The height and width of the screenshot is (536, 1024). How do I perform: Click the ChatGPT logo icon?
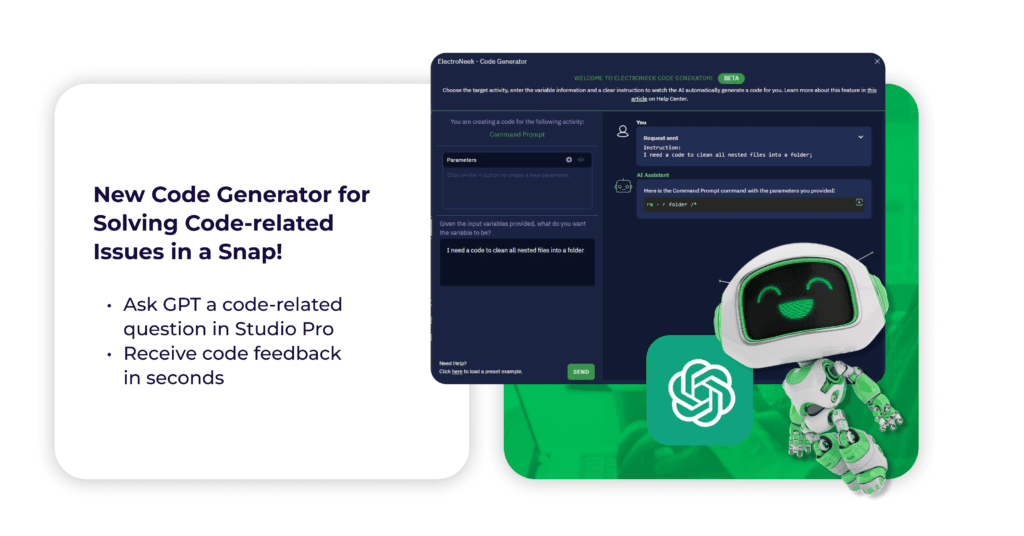coord(700,390)
